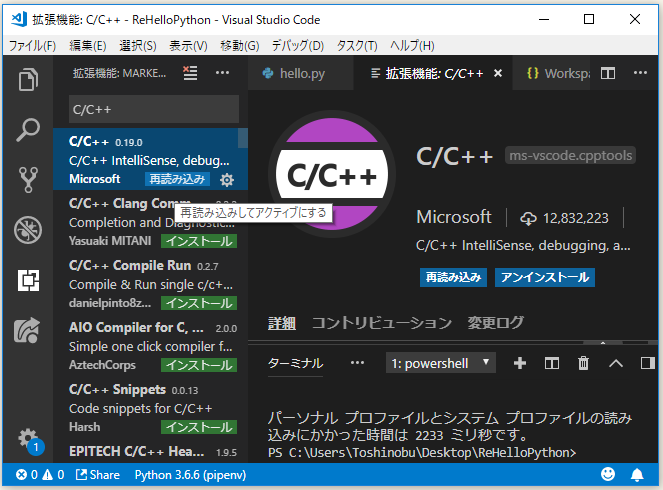Click 再読み込み in the C/C++ list item

(x=177, y=179)
